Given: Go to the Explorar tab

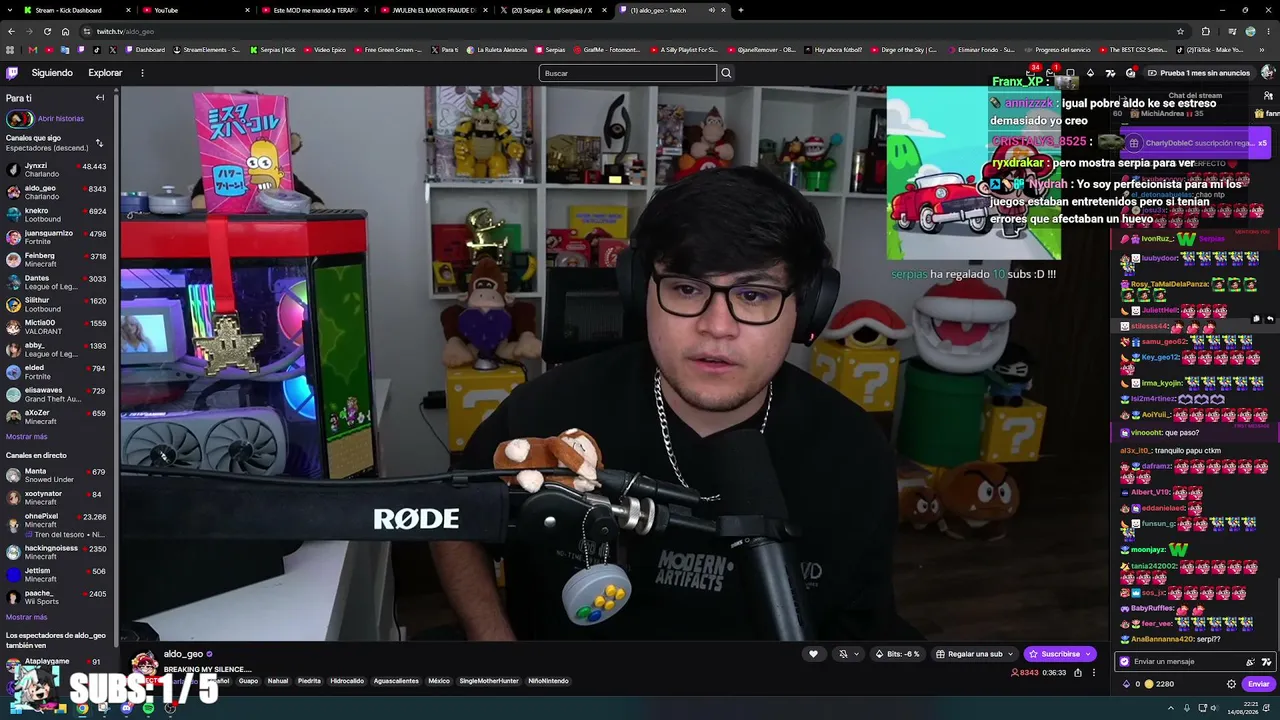Looking at the screenshot, I should [x=105, y=73].
